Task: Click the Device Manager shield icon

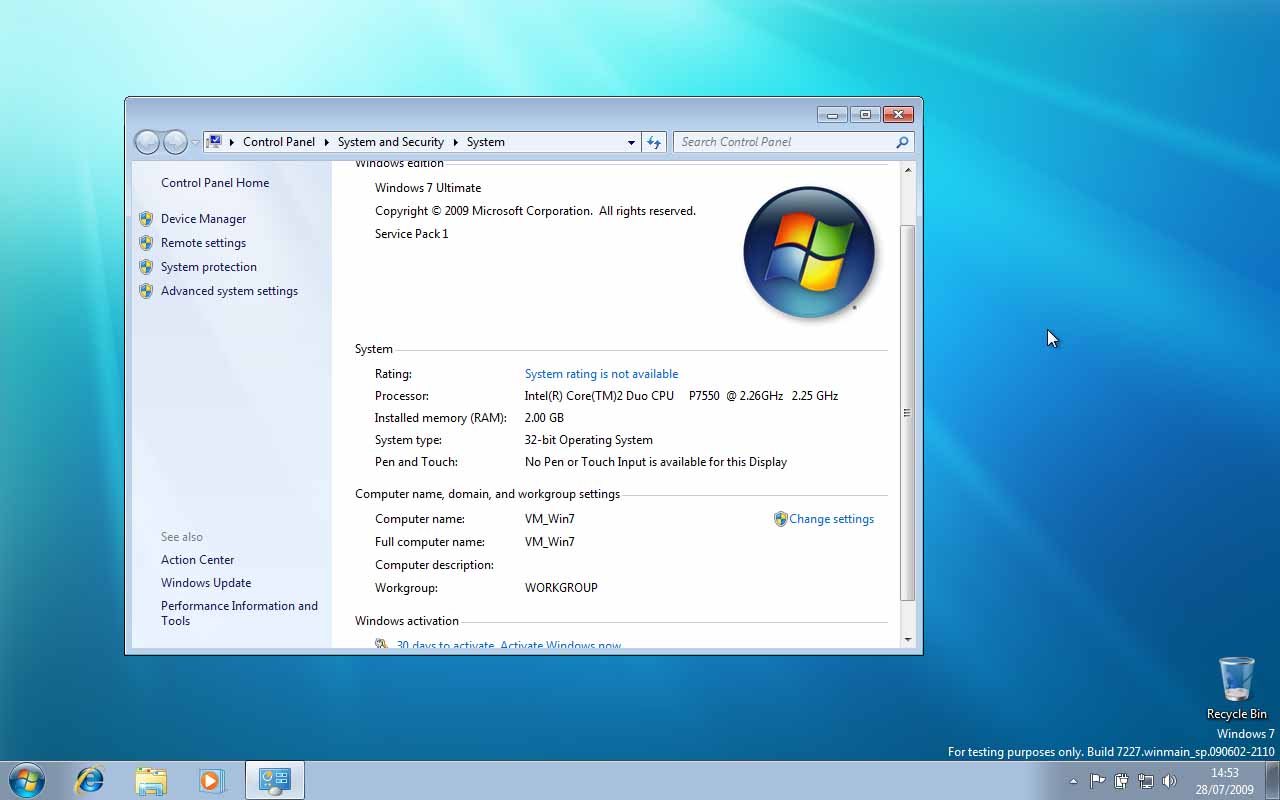Action: coord(146,219)
